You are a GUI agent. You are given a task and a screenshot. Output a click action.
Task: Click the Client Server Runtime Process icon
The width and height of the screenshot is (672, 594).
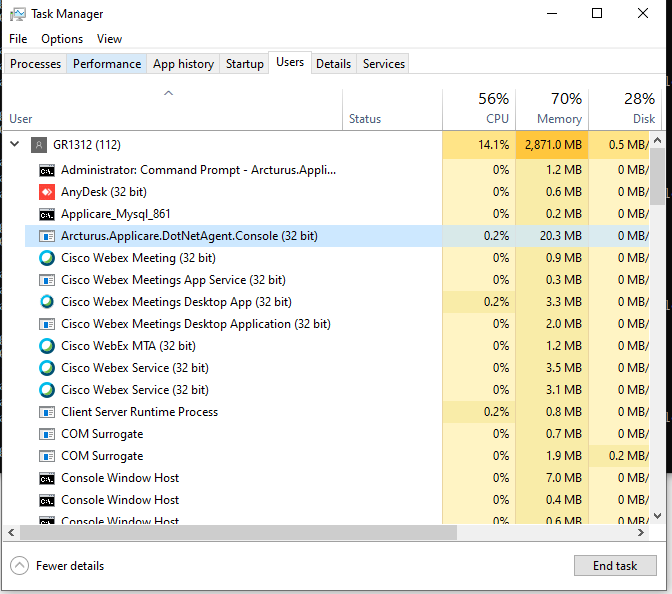[47, 412]
